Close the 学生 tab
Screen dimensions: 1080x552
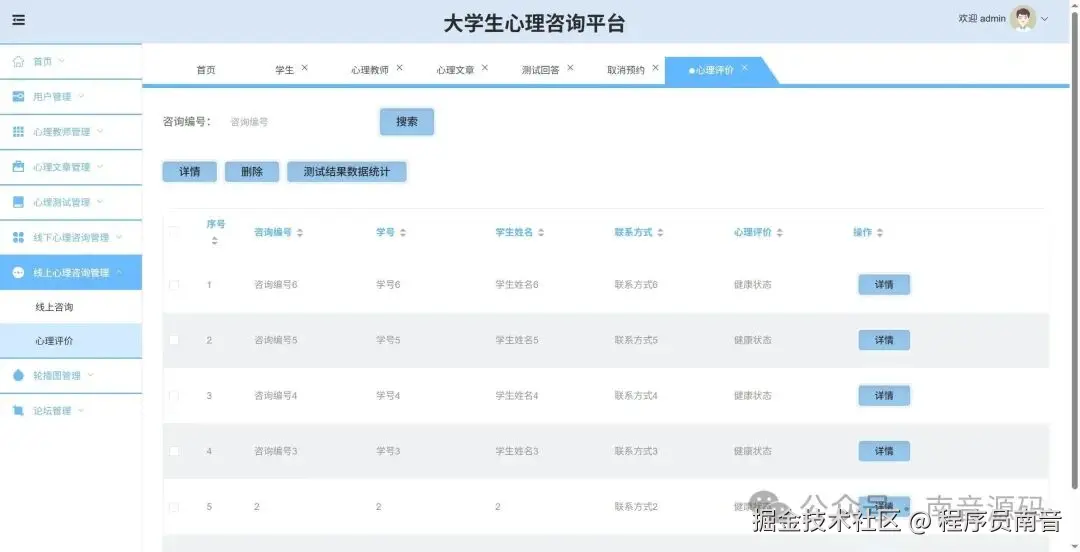pos(304,68)
